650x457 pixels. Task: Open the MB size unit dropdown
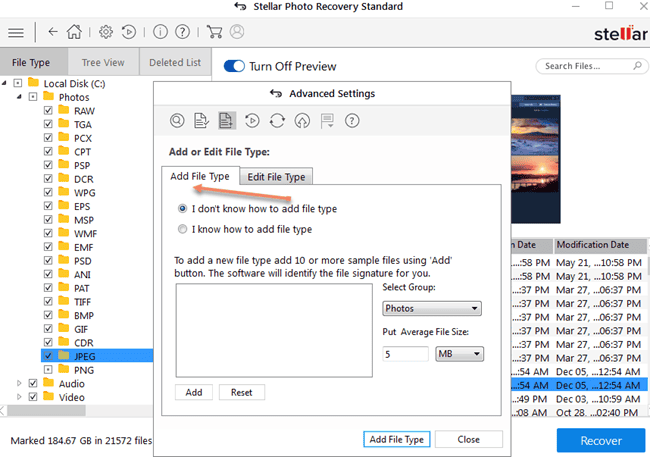point(459,354)
